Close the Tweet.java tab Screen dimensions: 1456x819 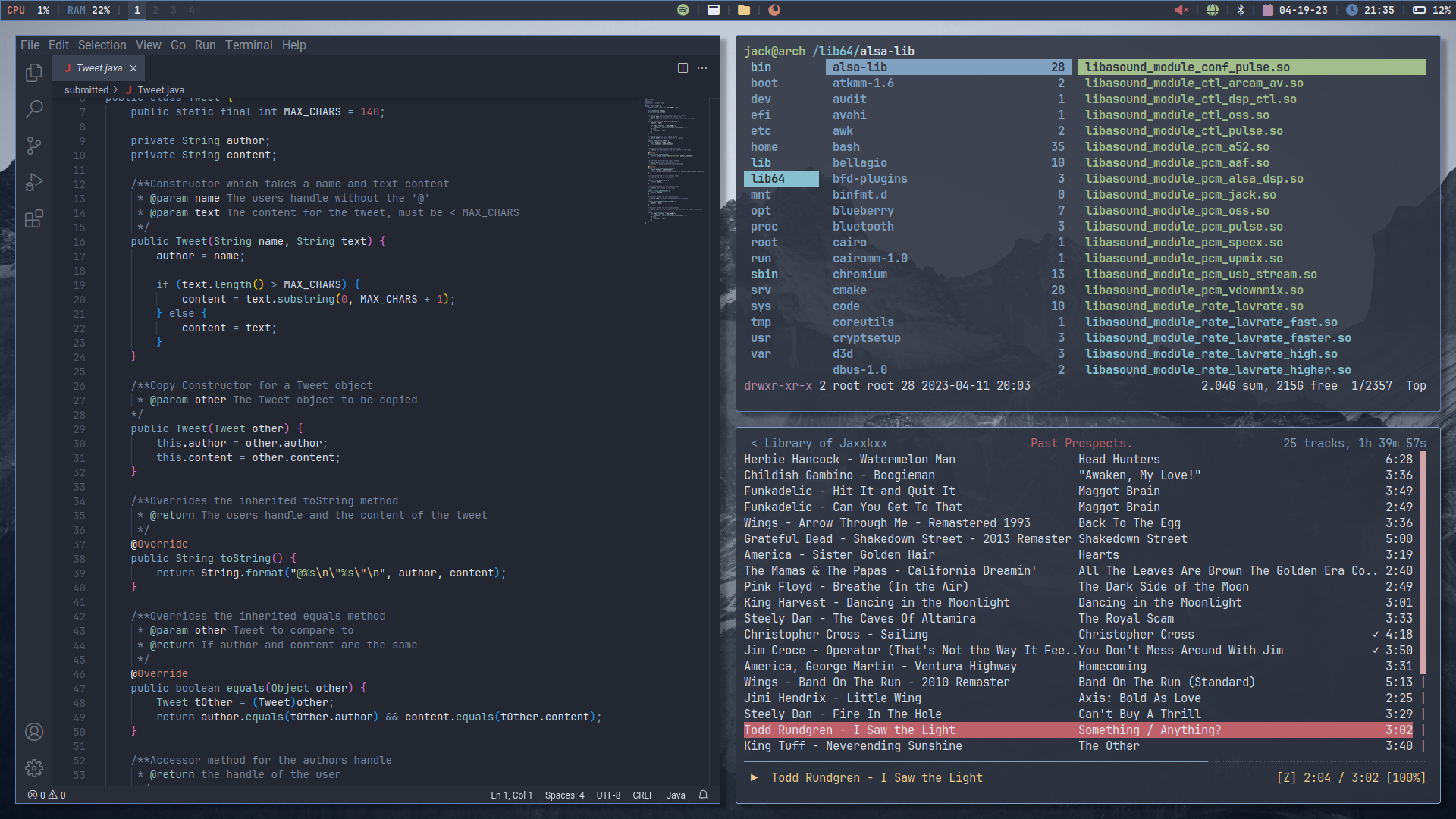click(133, 68)
